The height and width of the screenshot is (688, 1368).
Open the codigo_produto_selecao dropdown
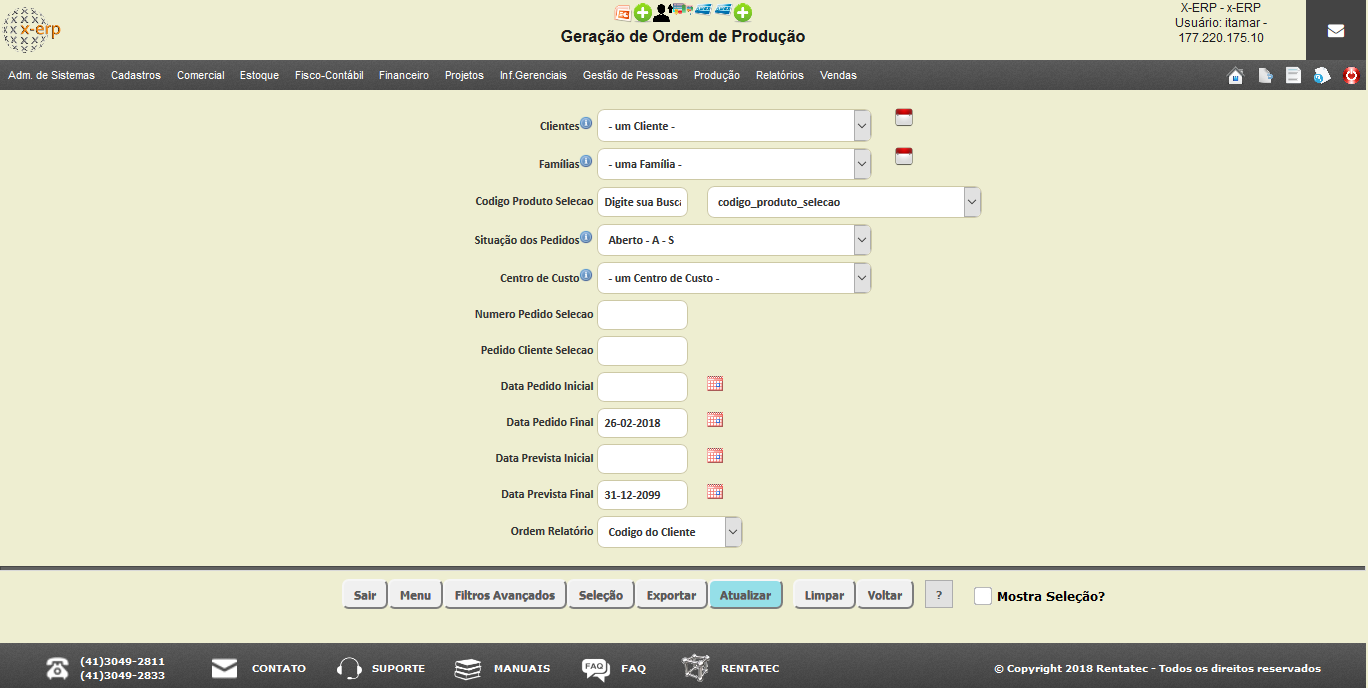pos(844,202)
